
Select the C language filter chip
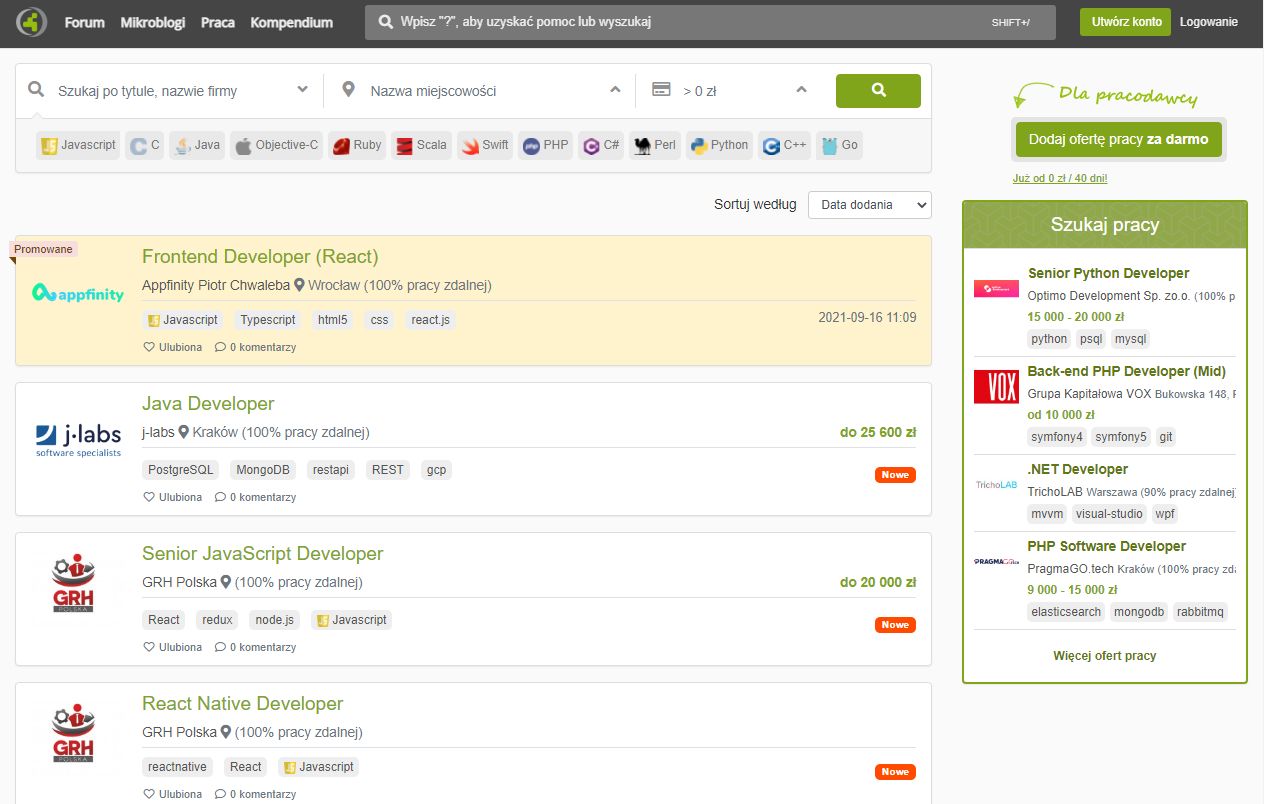pyautogui.click(x=144, y=145)
